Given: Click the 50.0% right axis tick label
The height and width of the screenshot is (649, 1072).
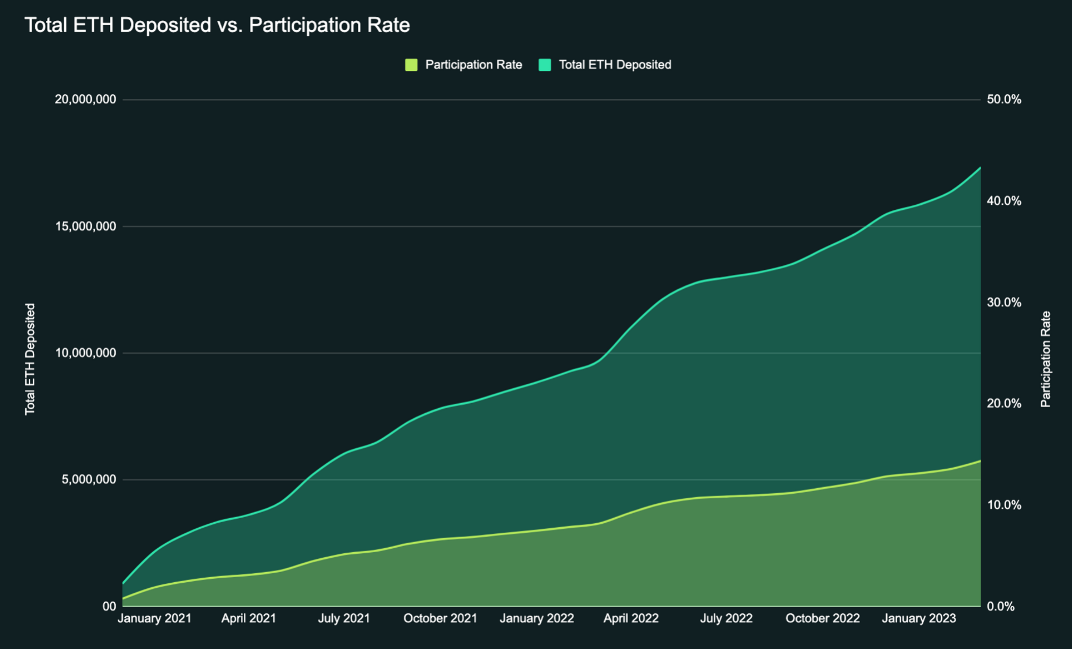Looking at the screenshot, I should 1003,100.
